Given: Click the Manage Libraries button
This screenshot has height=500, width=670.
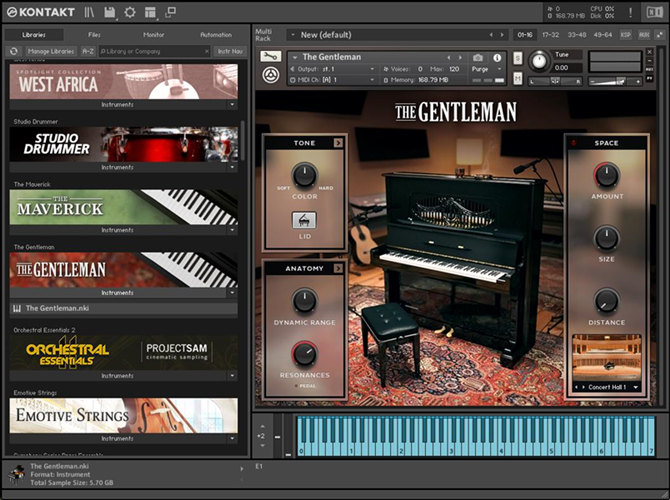Looking at the screenshot, I should coord(50,50).
